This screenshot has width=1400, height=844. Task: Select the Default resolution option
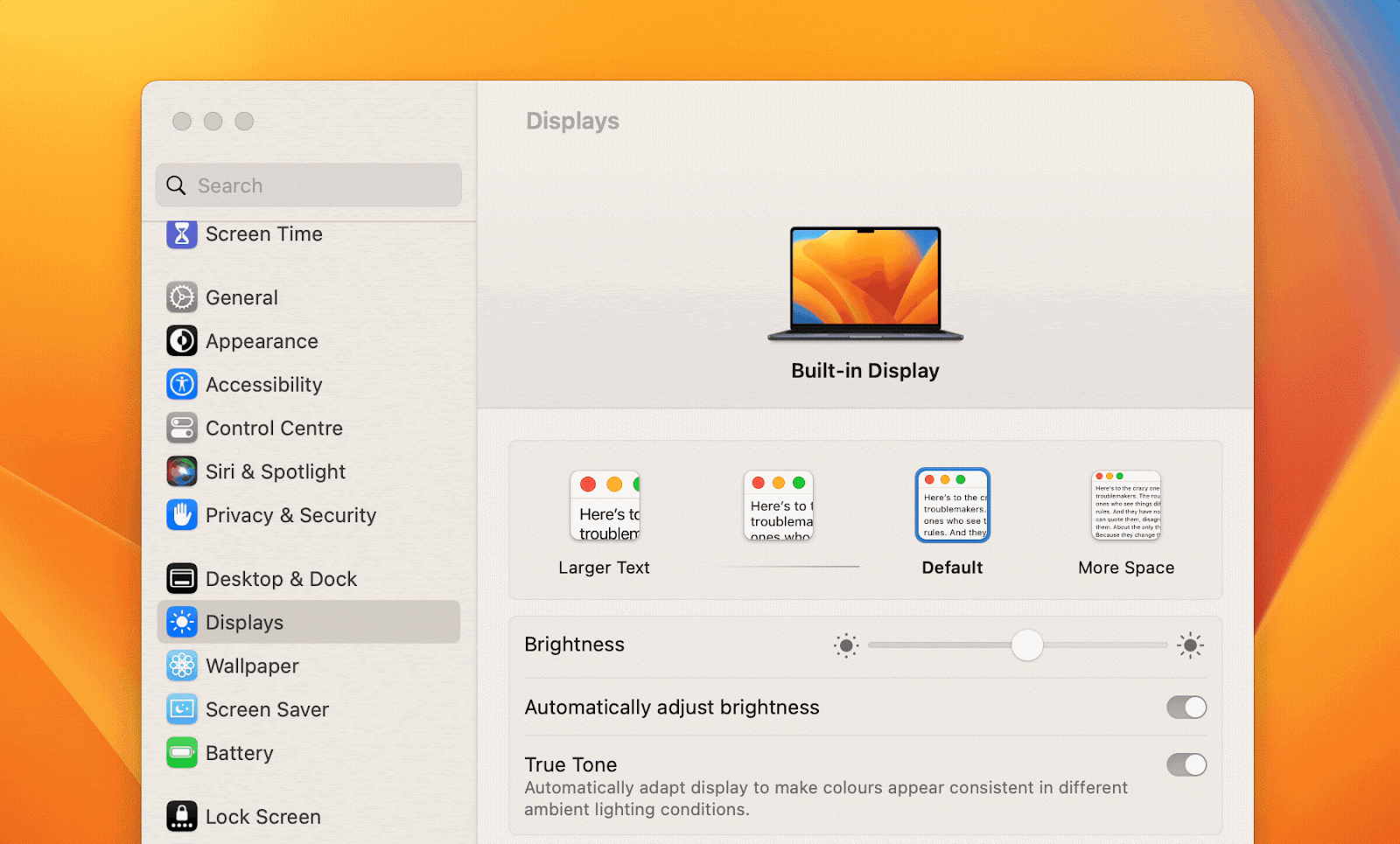pyautogui.click(x=952, y=523)
